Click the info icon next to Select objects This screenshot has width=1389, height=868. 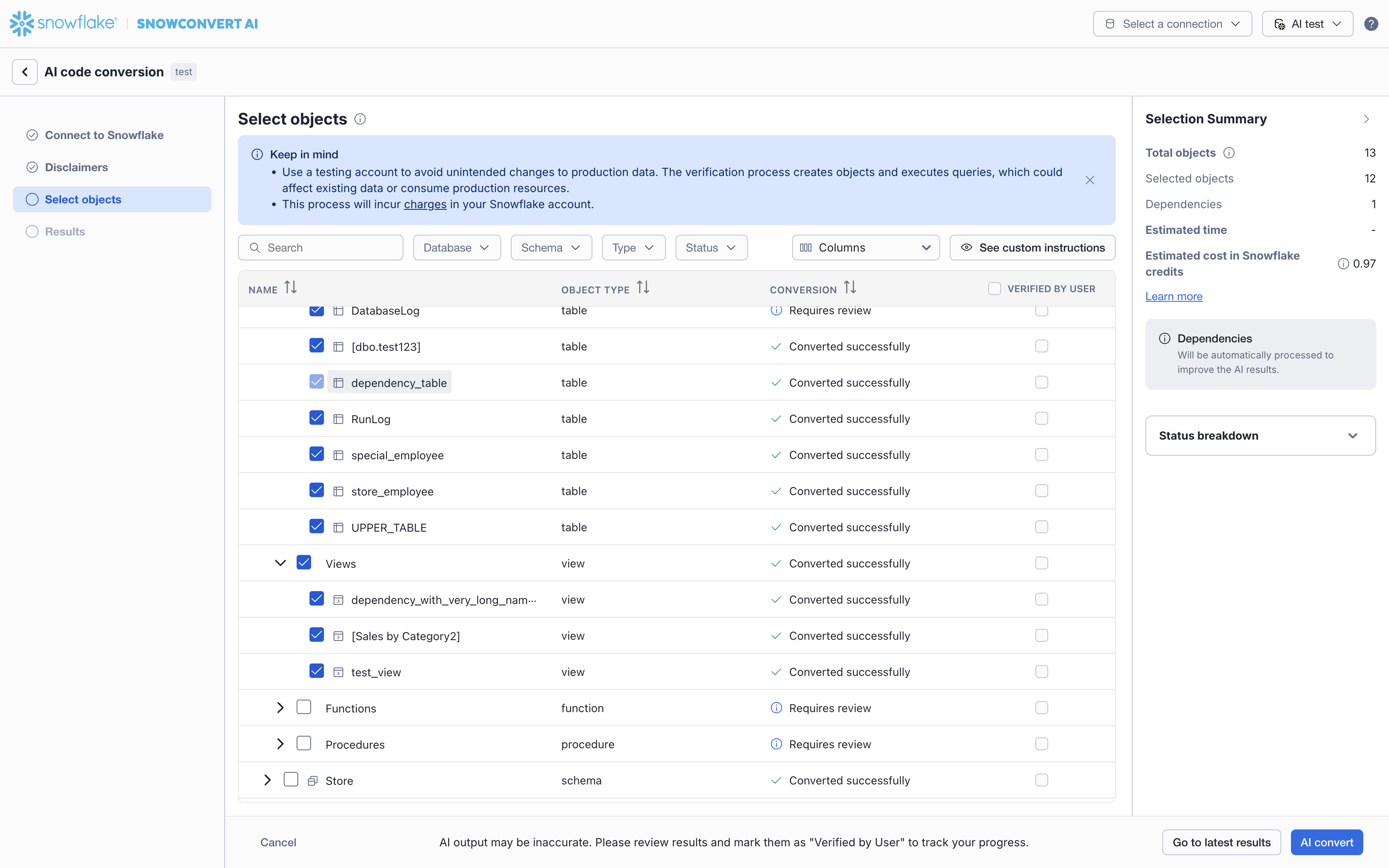(360, 119)
